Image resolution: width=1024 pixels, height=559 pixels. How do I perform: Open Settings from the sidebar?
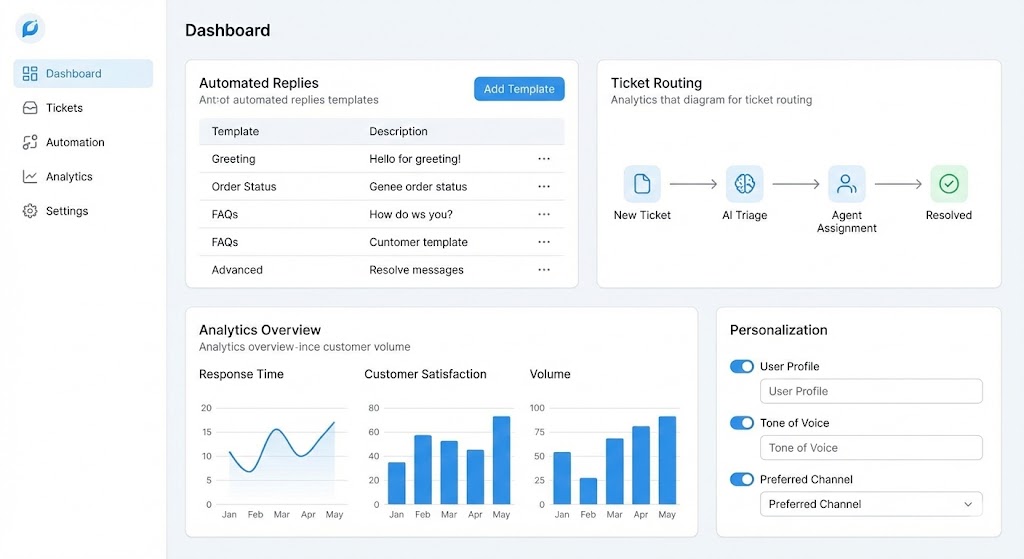point(83,211)
